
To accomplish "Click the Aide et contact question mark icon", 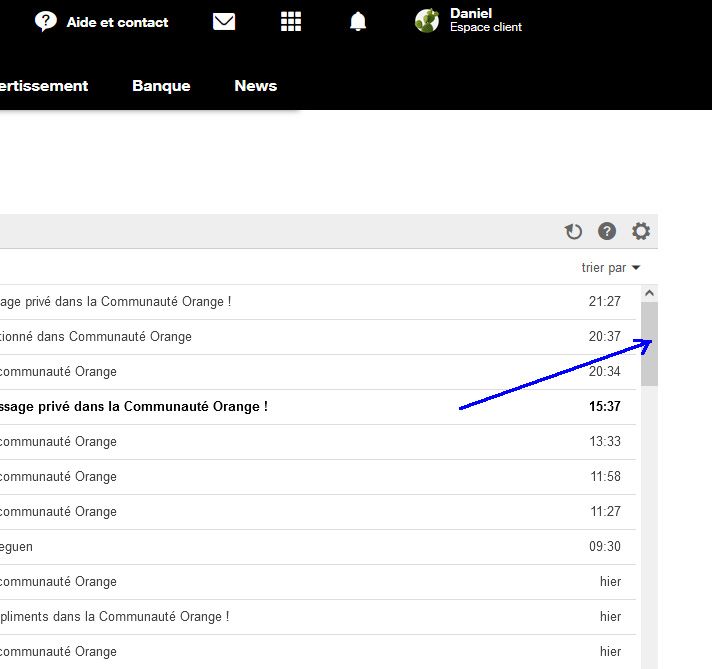I will [46, 22].
